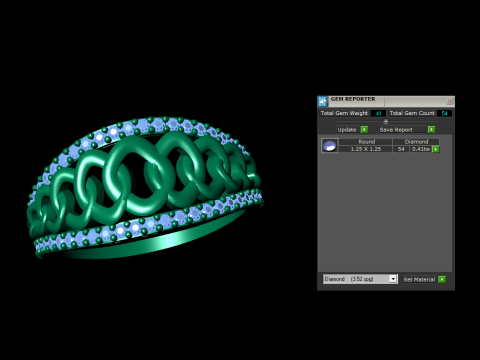Click the Save Report label

point(396,130)
